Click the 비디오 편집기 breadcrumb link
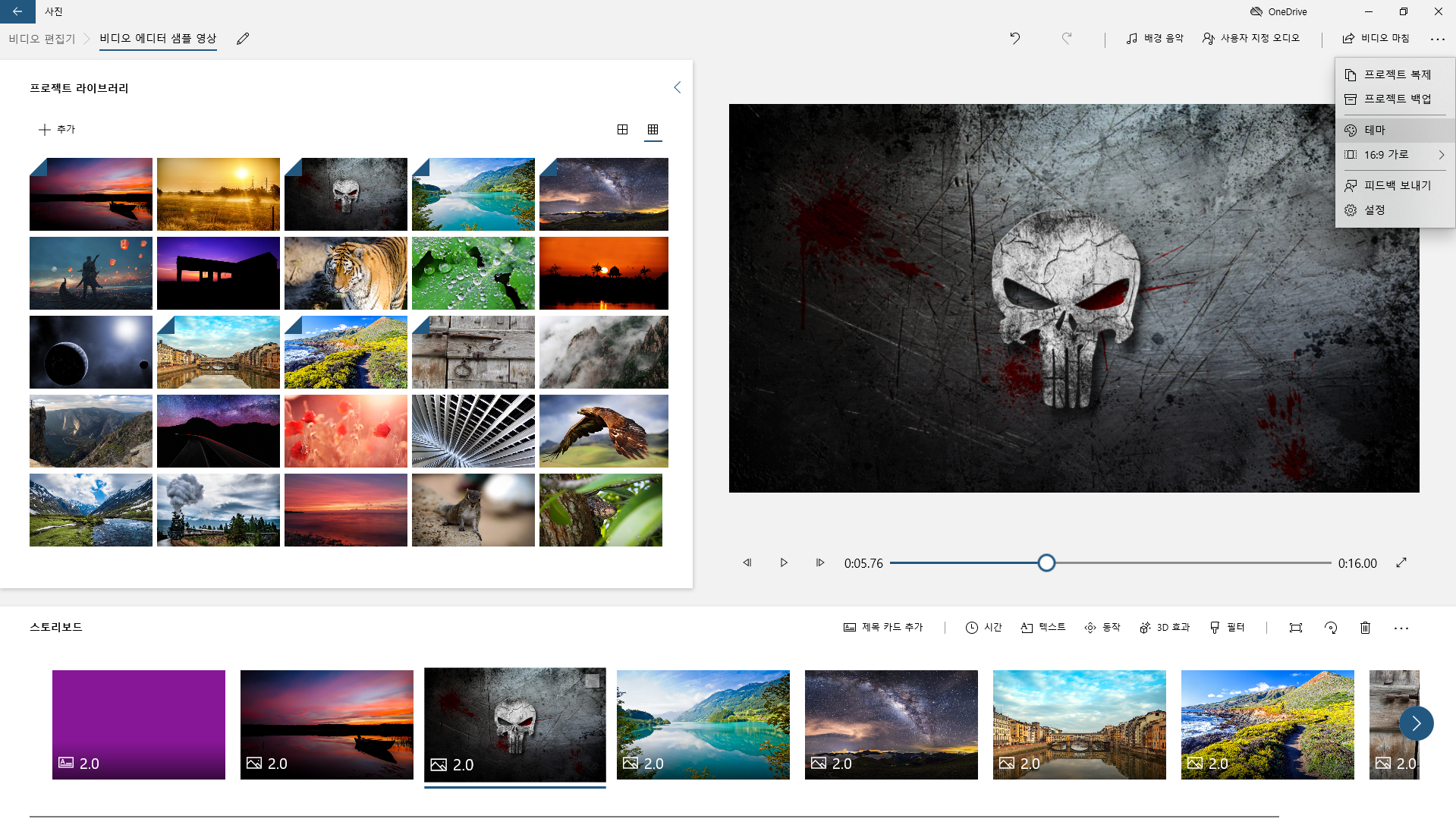 tap(42, 39)
